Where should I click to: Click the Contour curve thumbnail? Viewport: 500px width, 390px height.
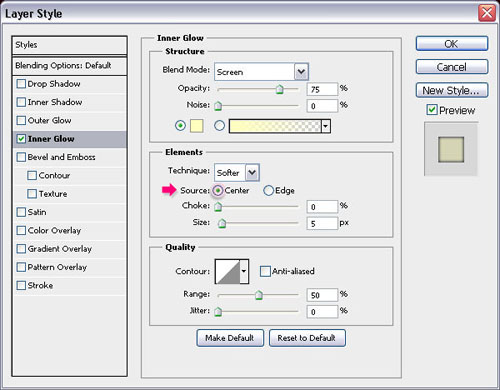(228, 271)
